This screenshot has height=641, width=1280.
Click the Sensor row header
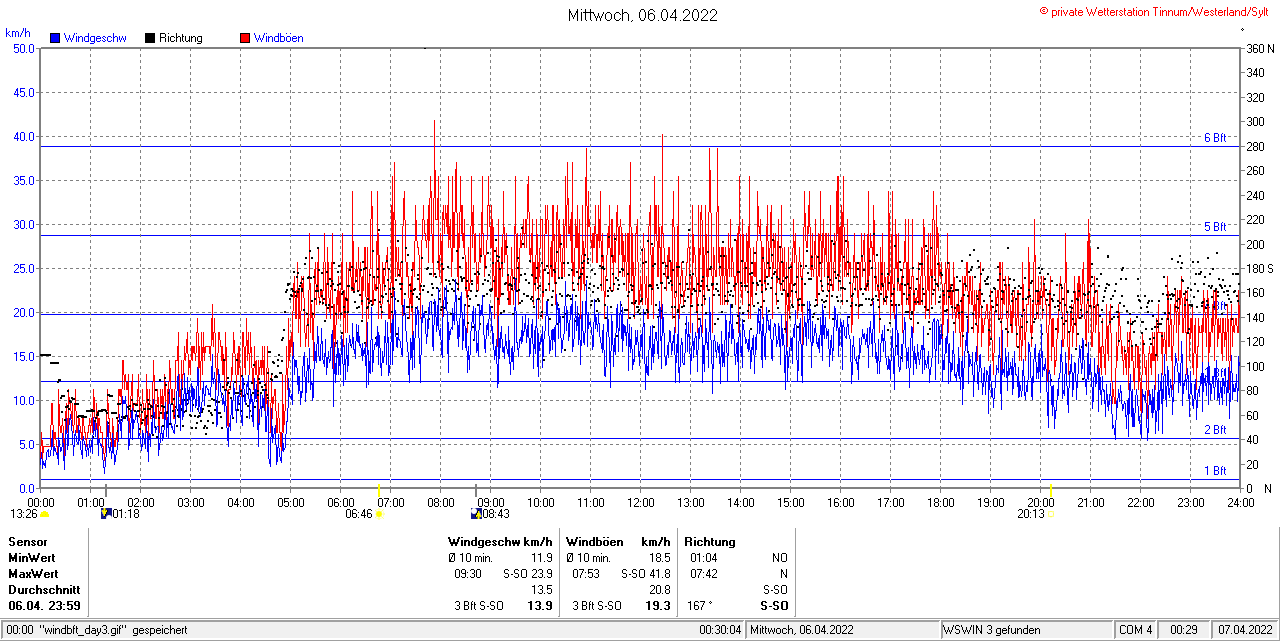point(28,542)
